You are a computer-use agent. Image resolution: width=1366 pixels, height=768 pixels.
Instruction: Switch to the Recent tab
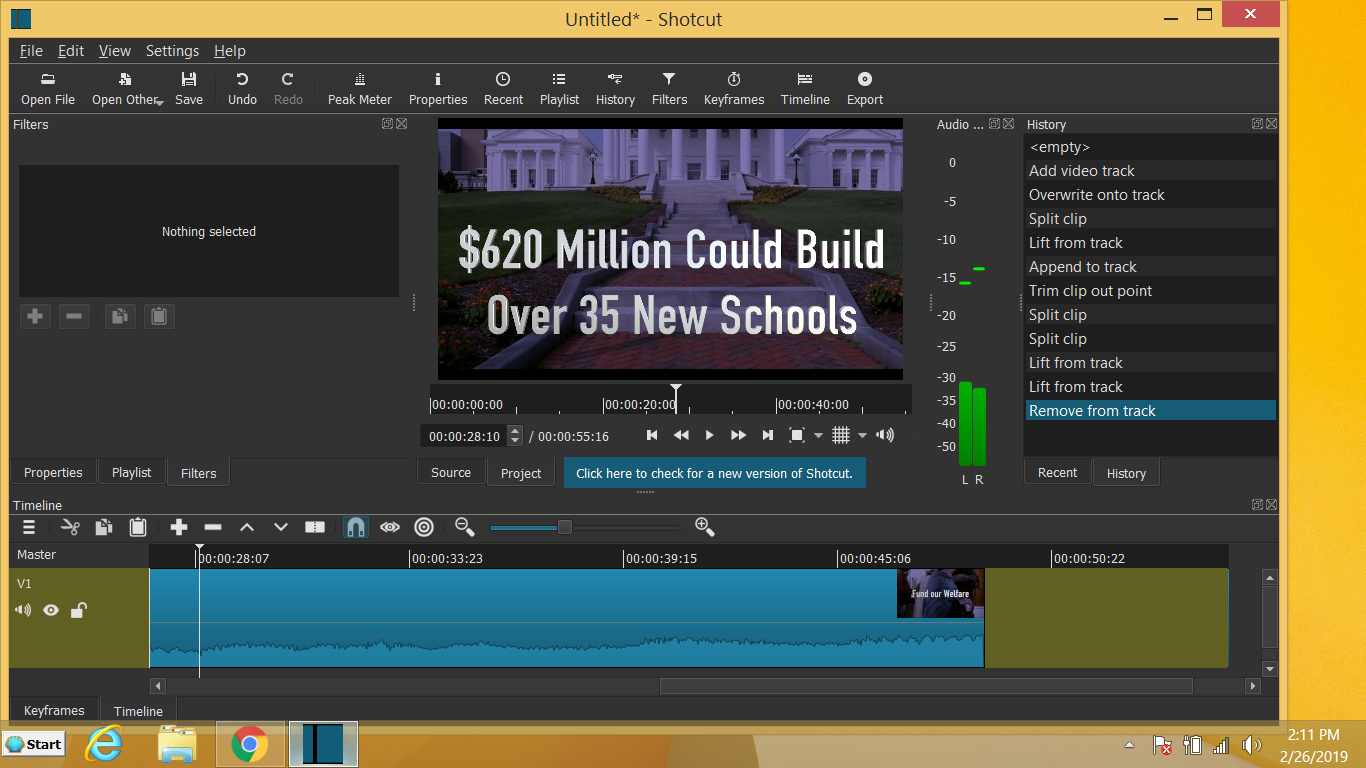pyautogui.click(x=1057, y=472)
